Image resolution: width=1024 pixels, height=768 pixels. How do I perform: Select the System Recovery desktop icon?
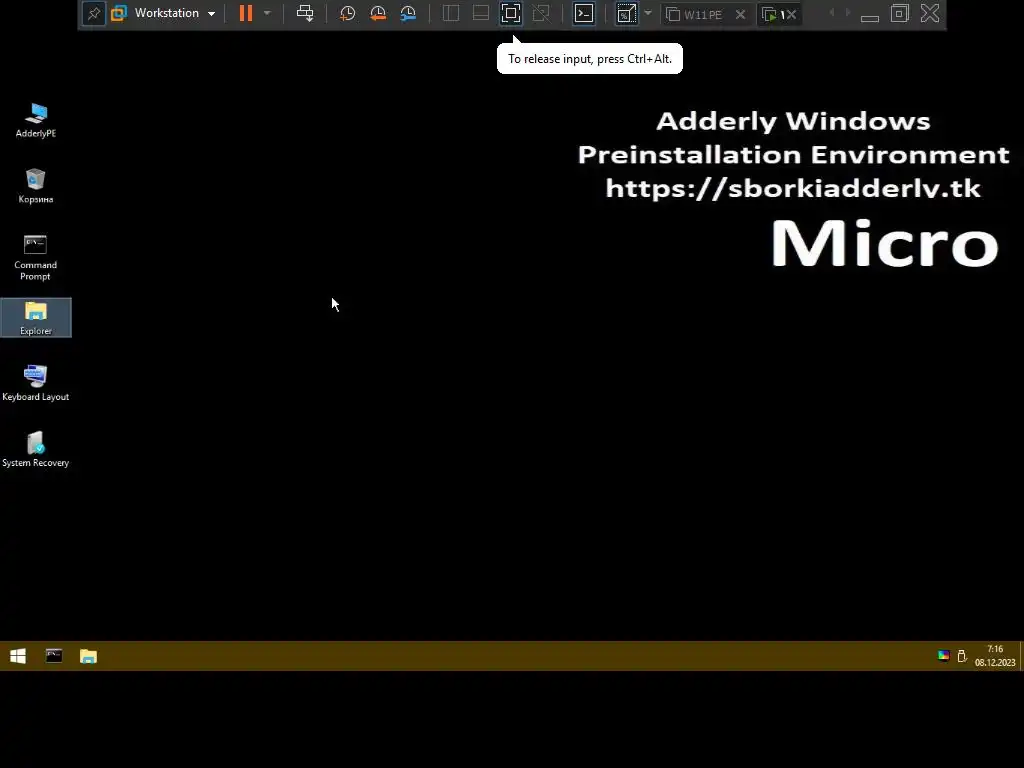point(36,449)
